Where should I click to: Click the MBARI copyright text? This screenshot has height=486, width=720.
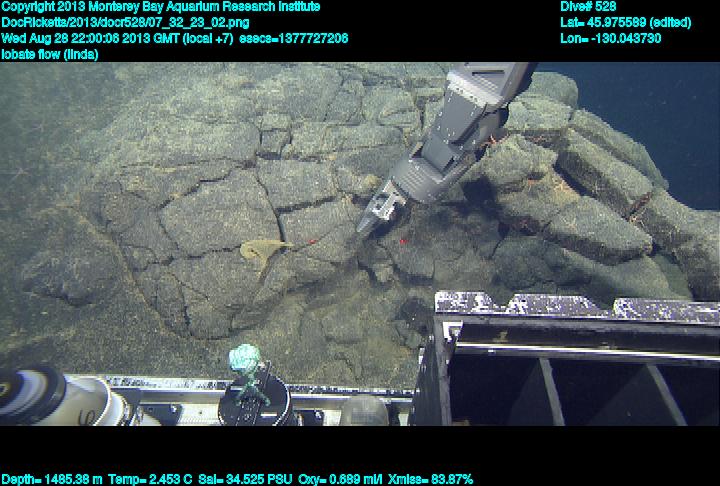[161, 7]
